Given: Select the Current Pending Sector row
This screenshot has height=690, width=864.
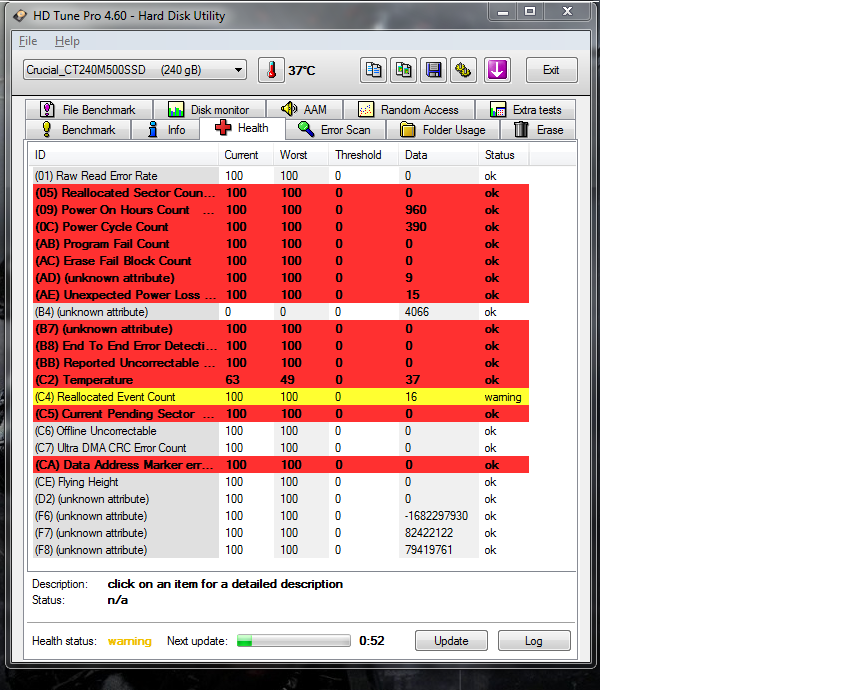Looking at the screenshot, I should point(281,414).
